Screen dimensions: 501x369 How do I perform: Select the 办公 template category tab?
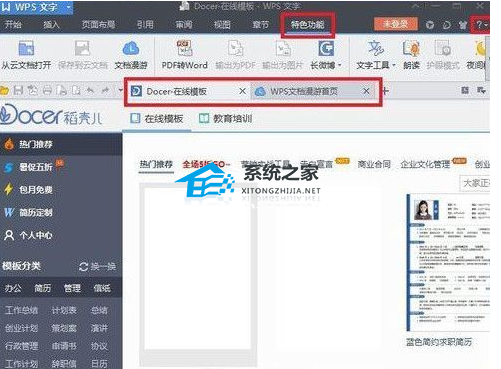(x=13, y=288)
